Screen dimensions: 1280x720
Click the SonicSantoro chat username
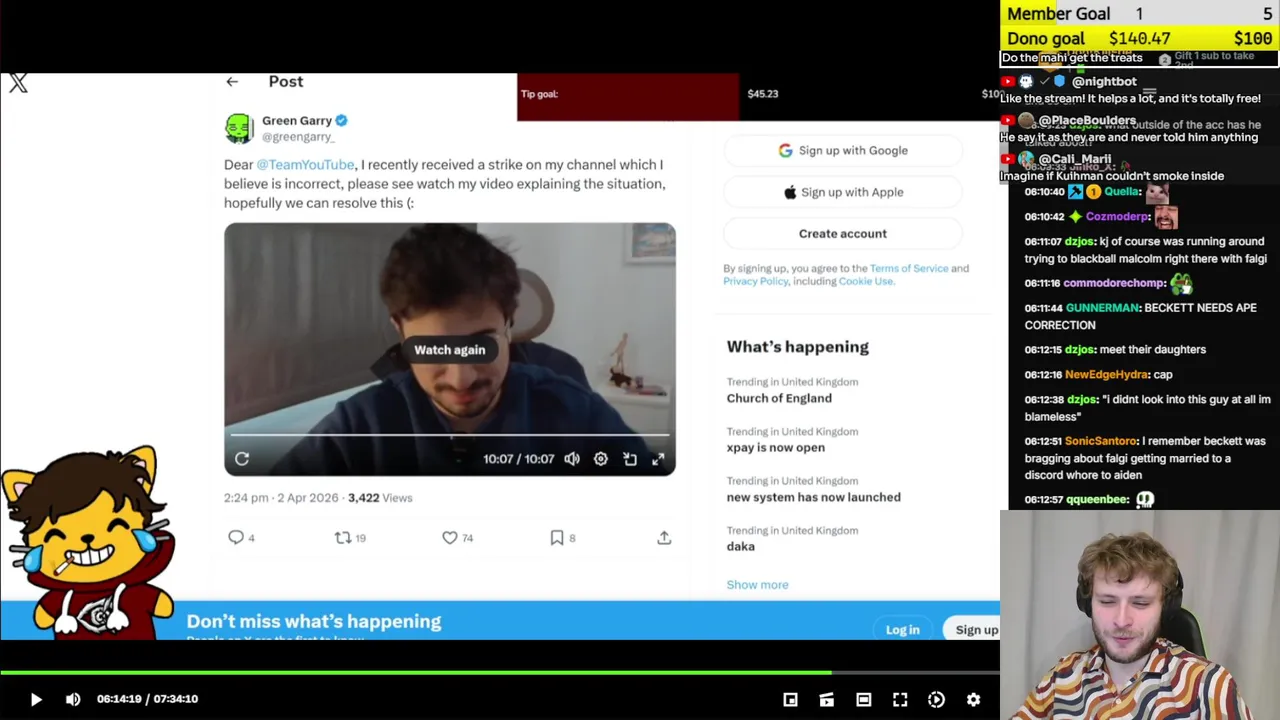click(1101, 441)
